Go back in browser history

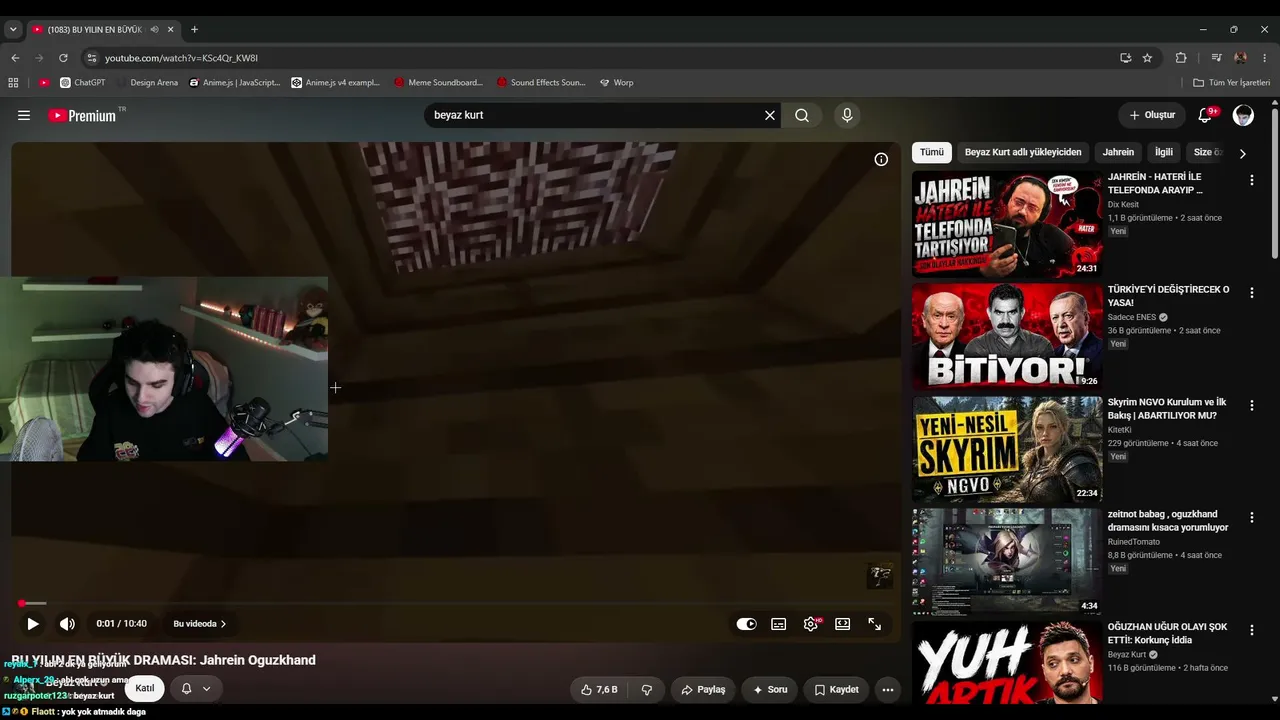point(15,58)
